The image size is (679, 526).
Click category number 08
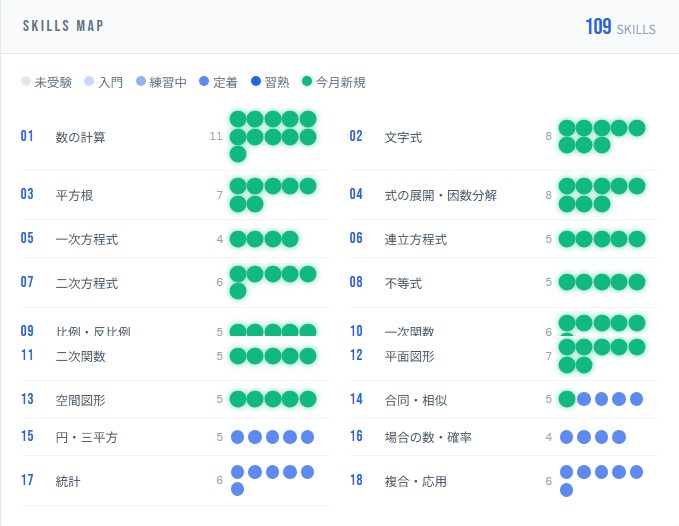[356, 282]
